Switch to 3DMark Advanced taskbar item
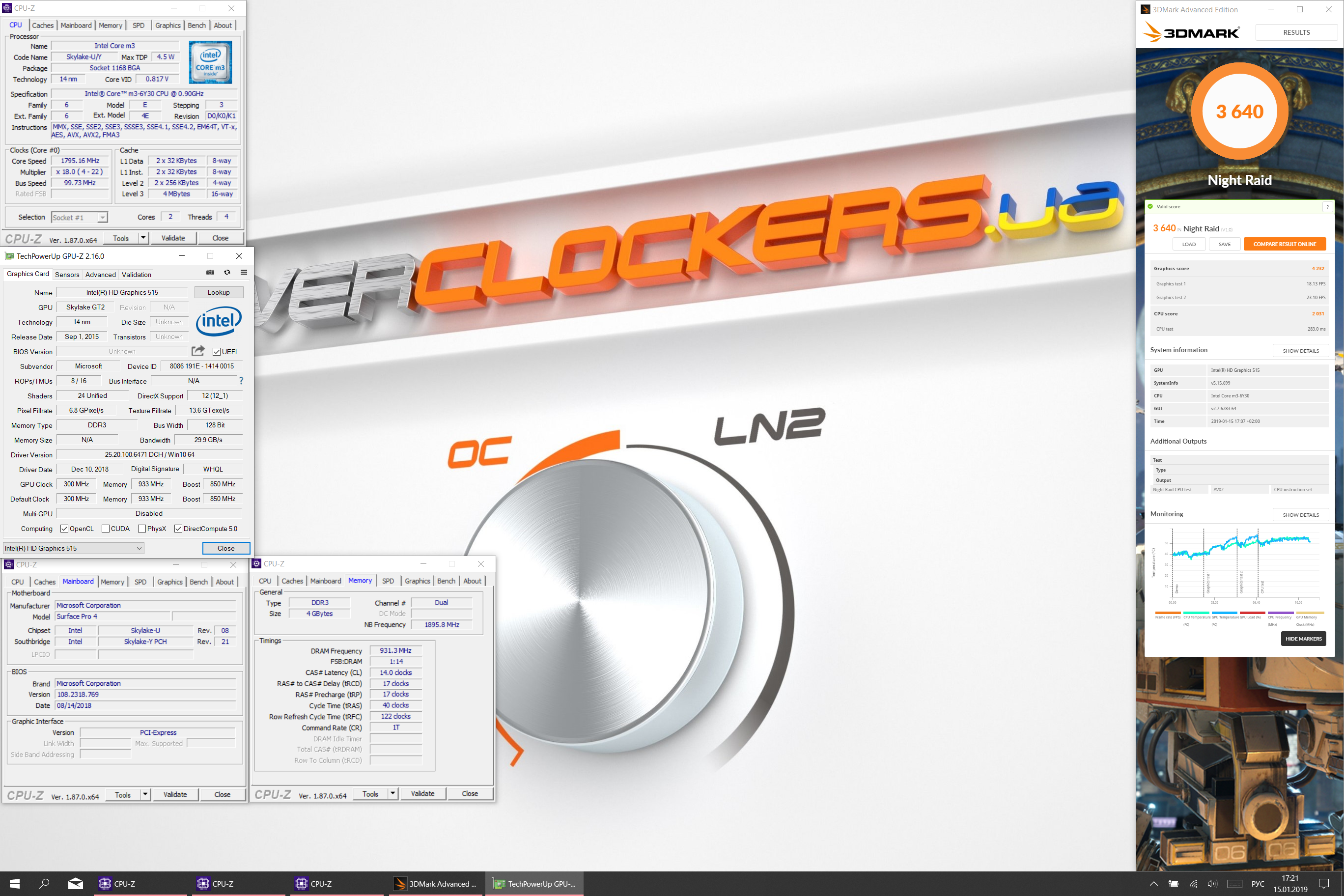 435,883
